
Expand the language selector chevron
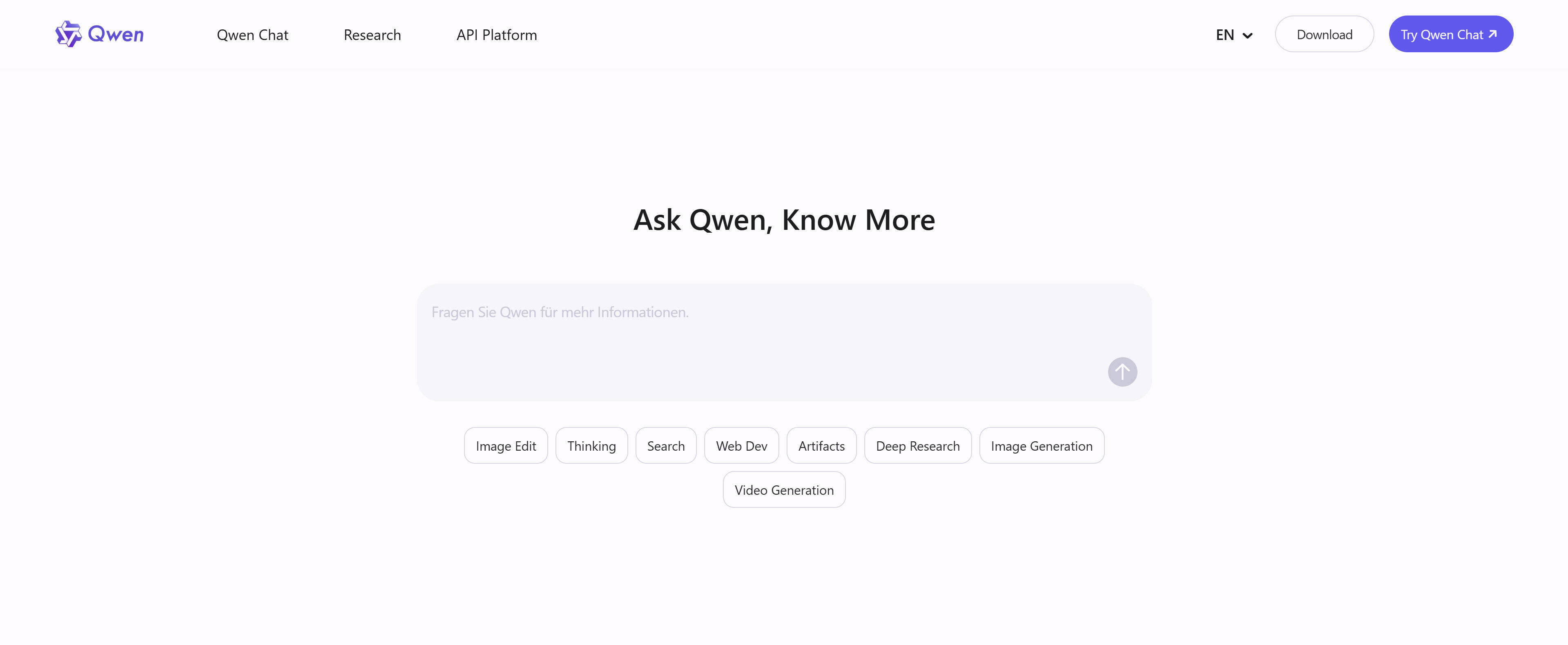pos(1249,35)
